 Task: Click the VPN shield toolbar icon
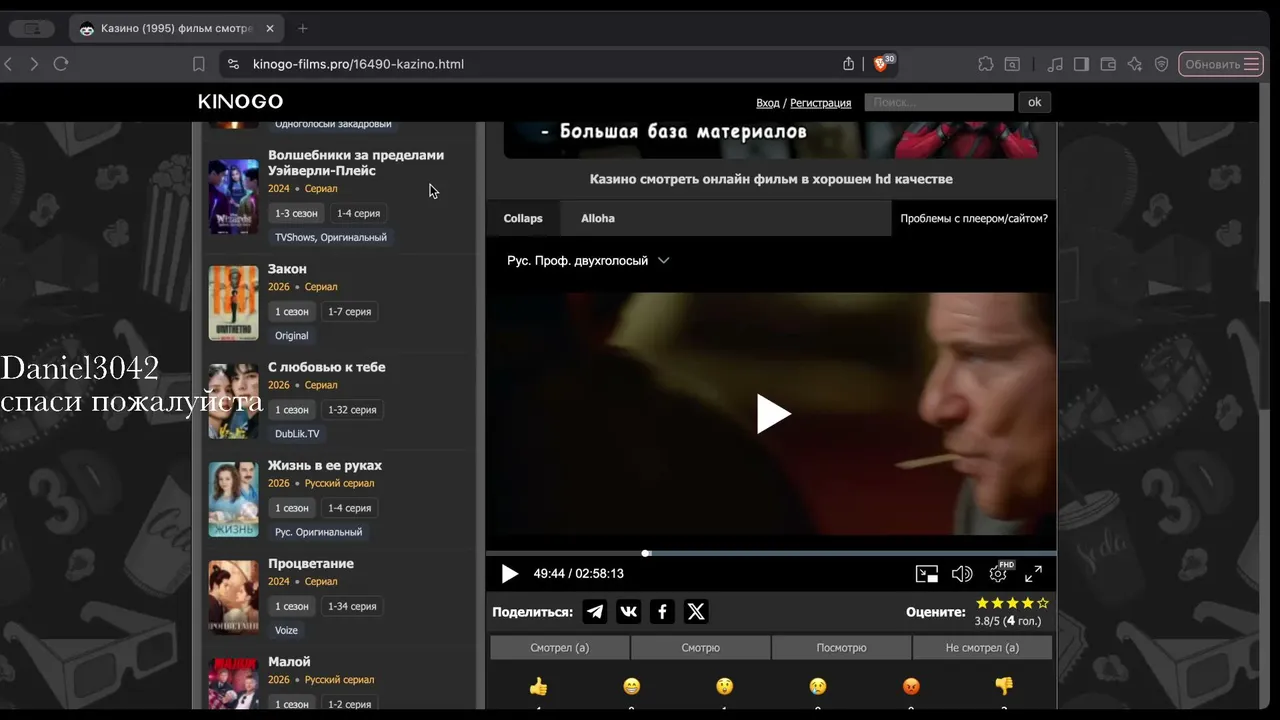click(x=1161, y=64)
